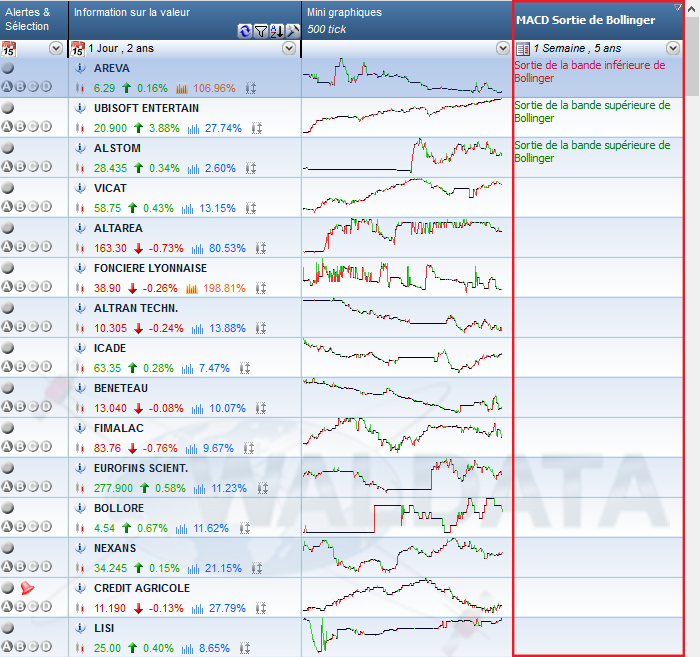Toggle the grey selection circle for ALSTOM
Viewport: 700px width, 657px height.
pos(8,148)
